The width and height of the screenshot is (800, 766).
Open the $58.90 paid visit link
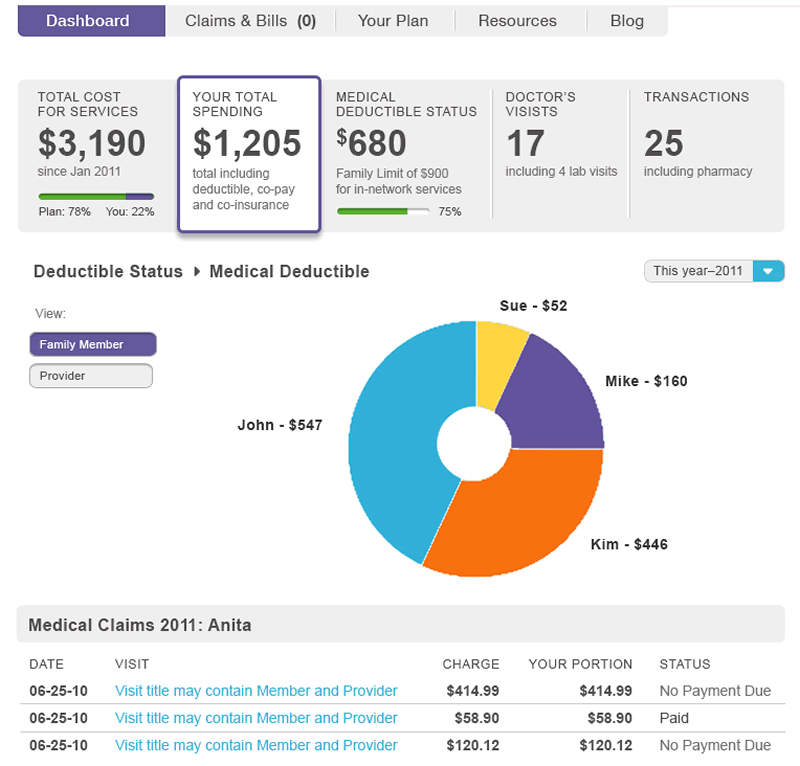click(256, 718)
